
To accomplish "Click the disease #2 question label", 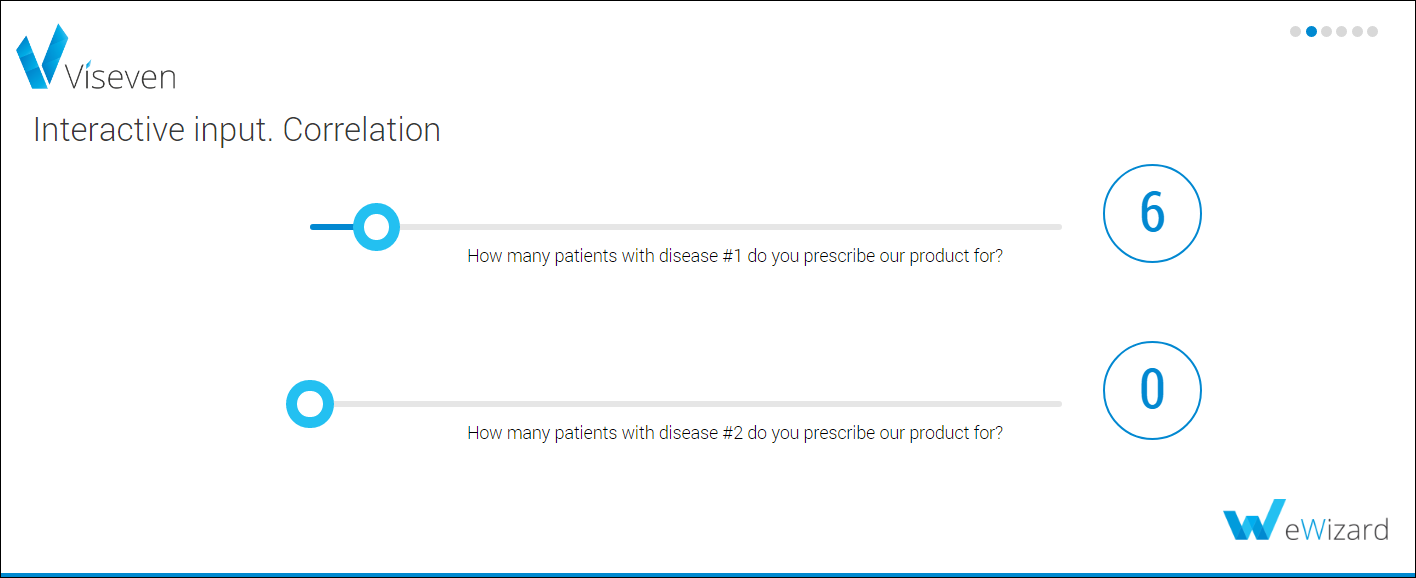I will [x=735, y=433].
